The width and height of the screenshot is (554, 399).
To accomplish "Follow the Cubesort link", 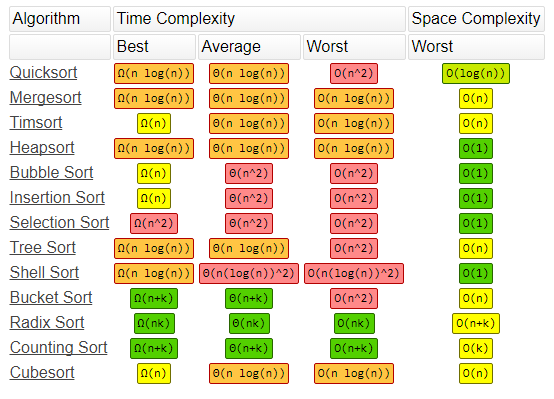I will (42, 373).
